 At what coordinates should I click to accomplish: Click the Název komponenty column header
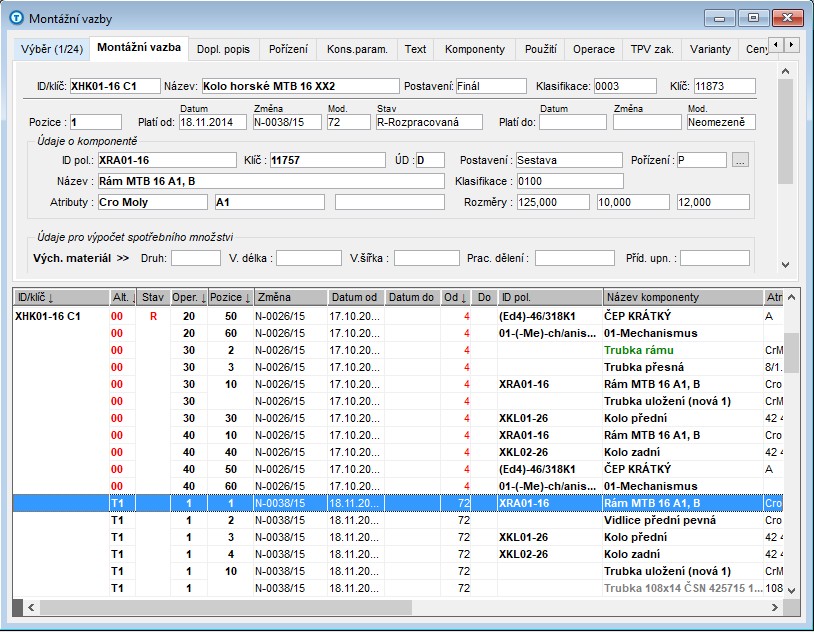click(683, 298)
